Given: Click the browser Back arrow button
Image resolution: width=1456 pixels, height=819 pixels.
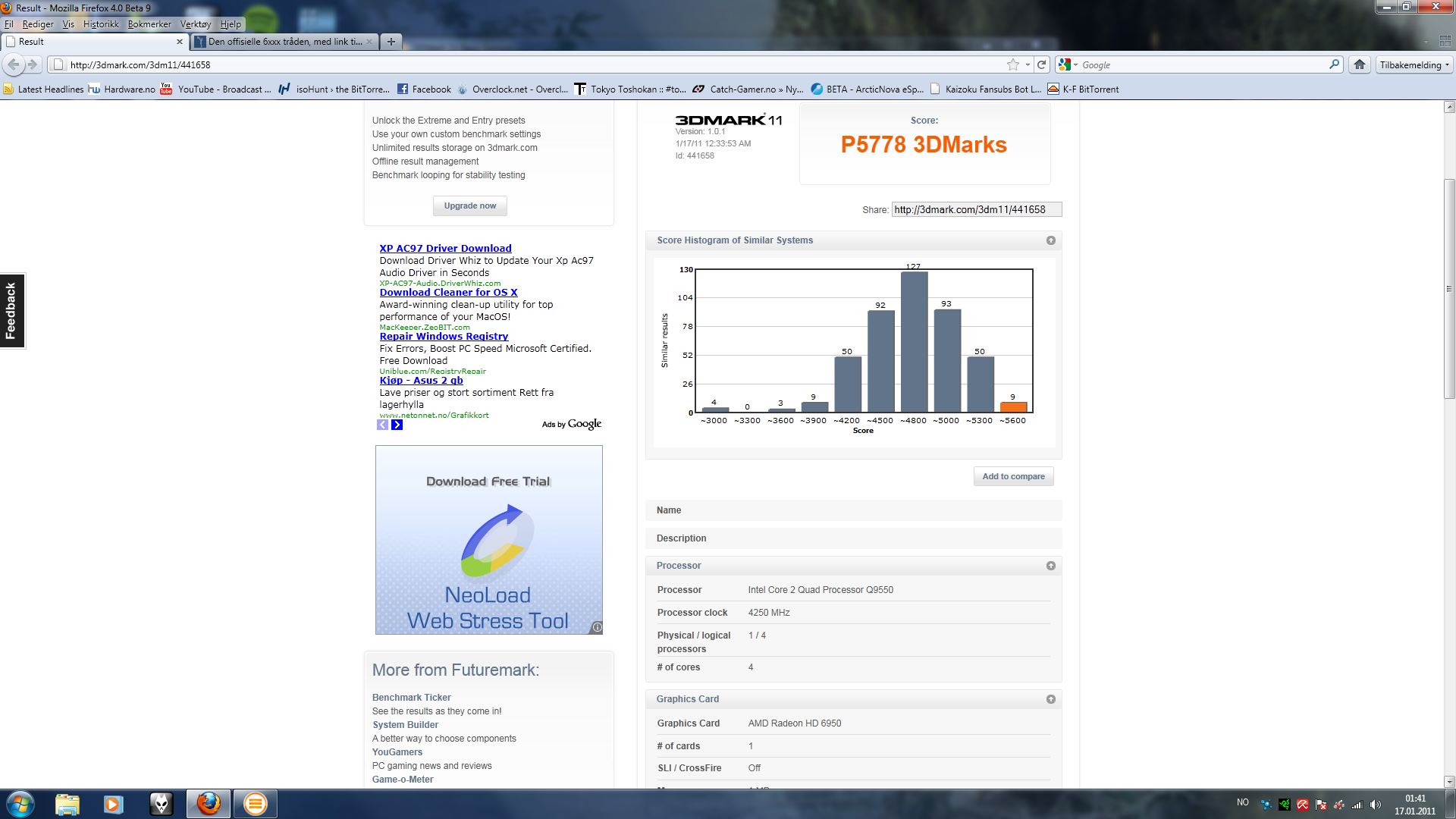Looking at the screenshot, I should (14, 64).
